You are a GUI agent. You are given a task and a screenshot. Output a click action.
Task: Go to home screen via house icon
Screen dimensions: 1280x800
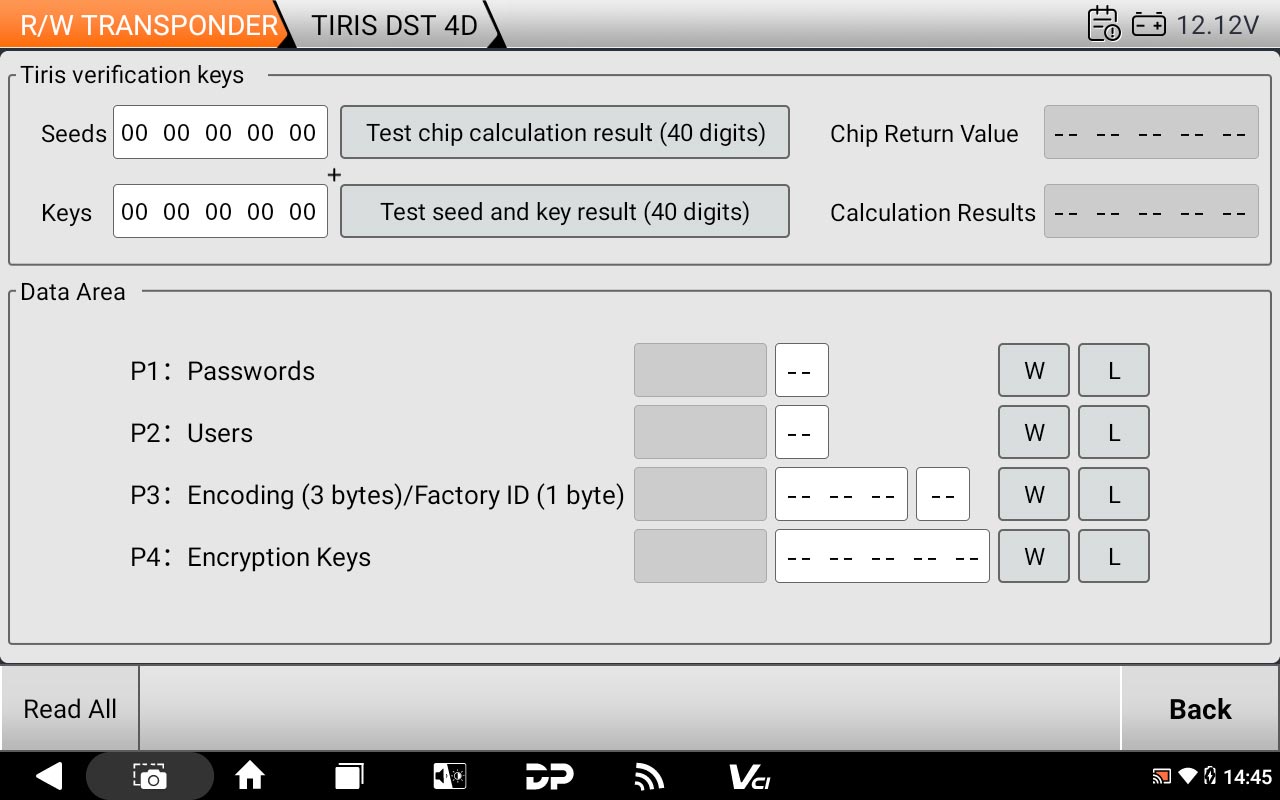(249, 776)
